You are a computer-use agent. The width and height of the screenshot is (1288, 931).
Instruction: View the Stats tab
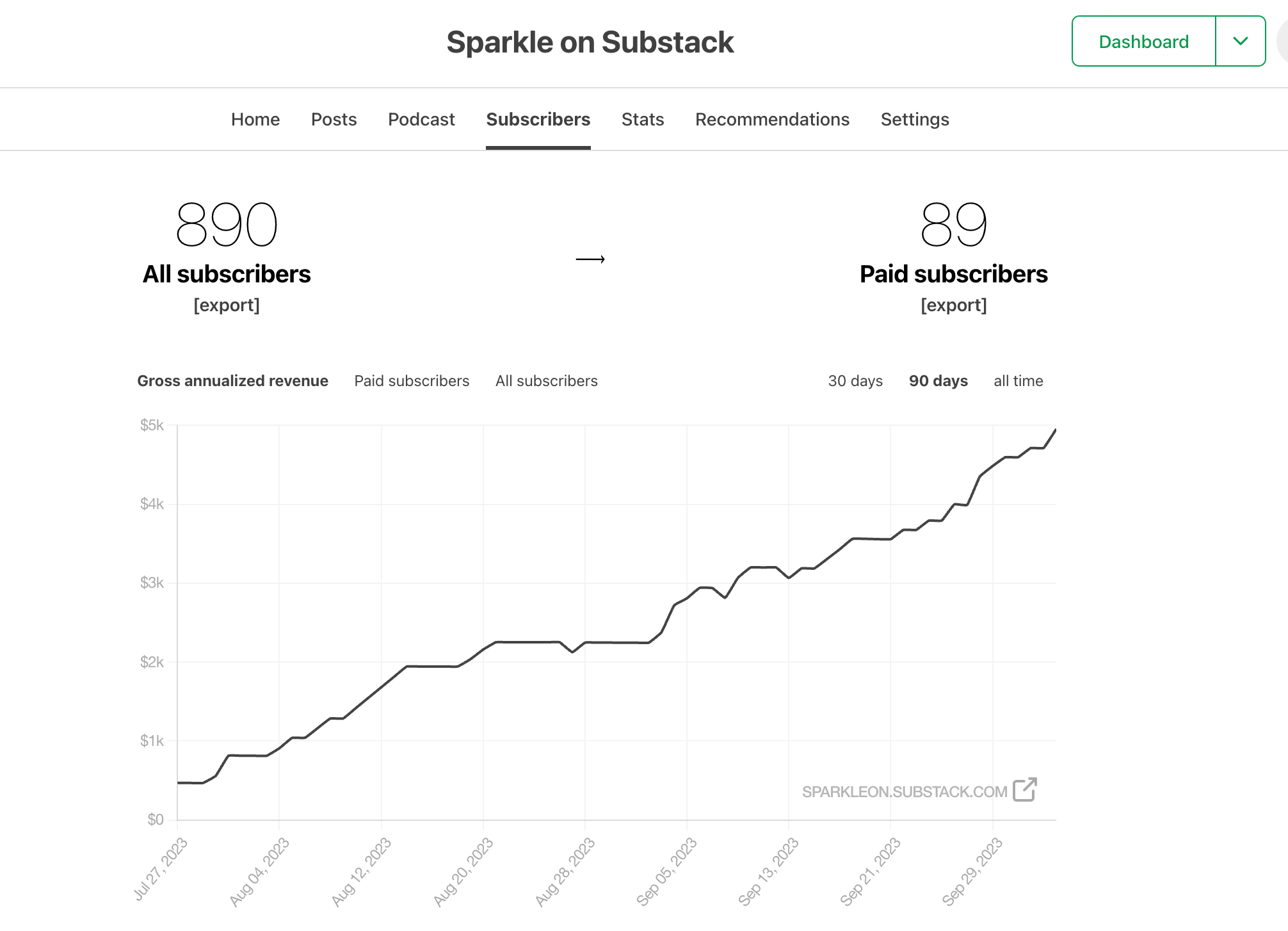pyautogui.click(x=642, y=119)
